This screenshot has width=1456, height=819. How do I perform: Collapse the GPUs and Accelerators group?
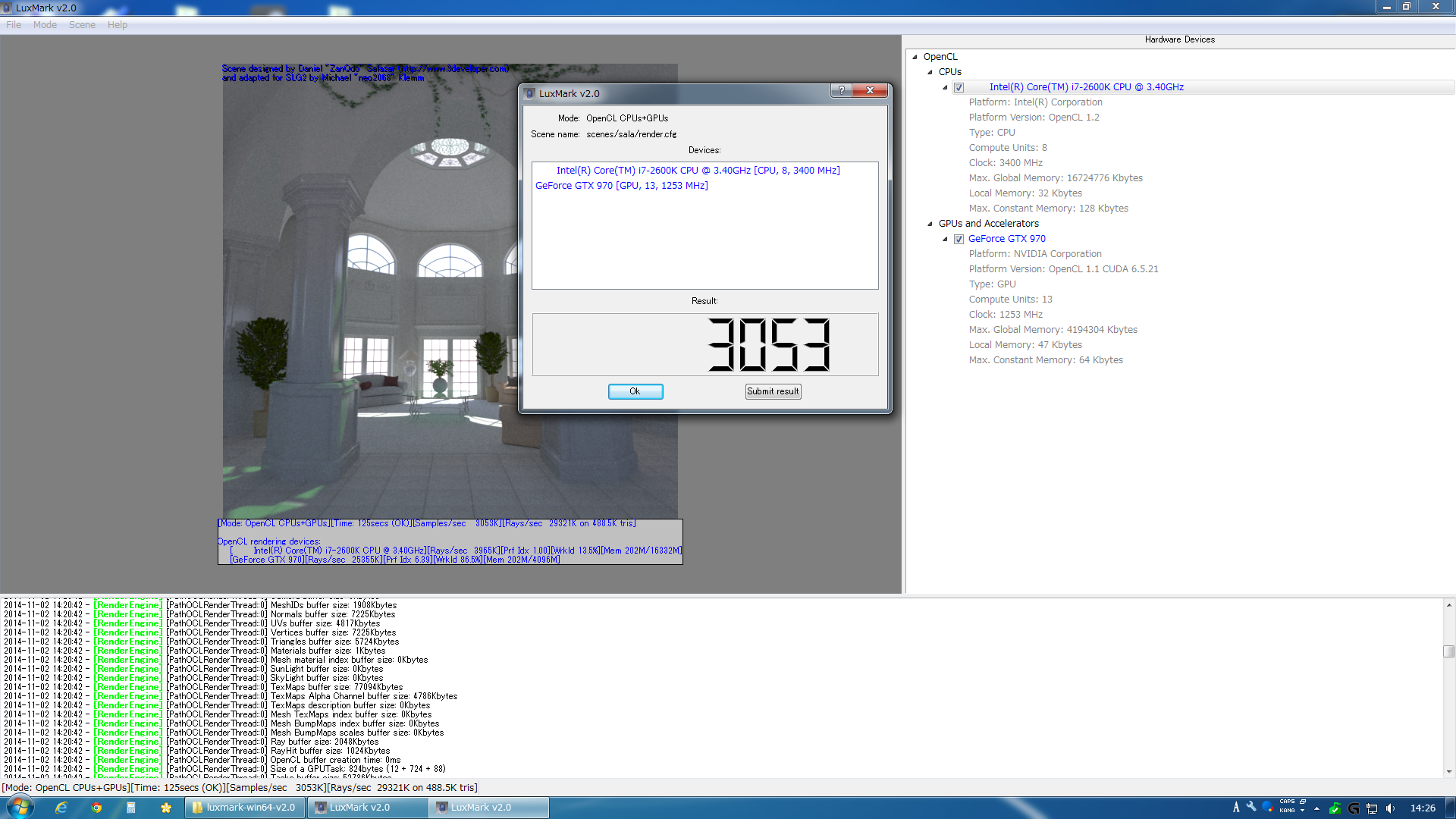coord(930,224)
